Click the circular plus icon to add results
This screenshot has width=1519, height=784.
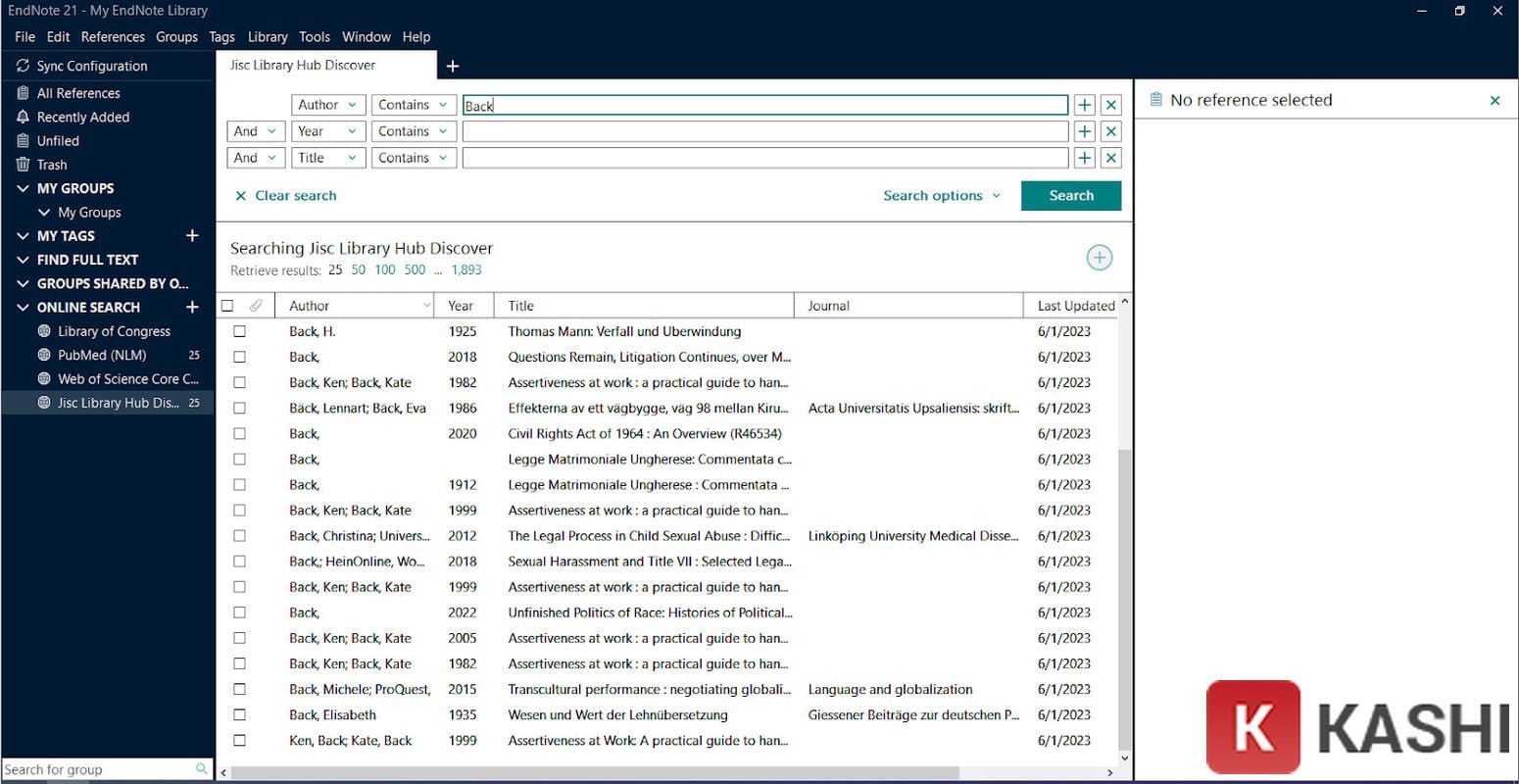point(1099,257)
